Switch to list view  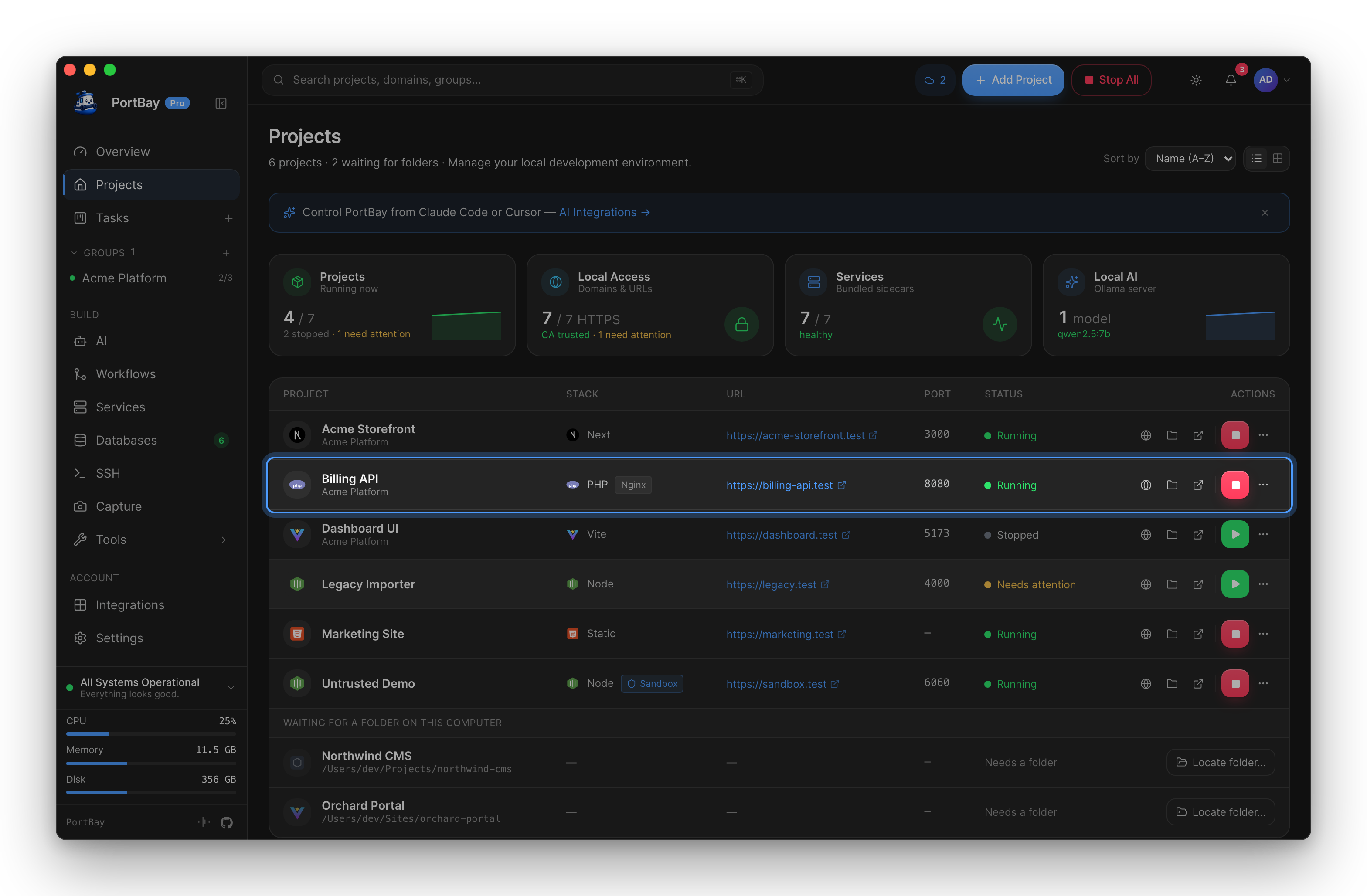[x=1257, y=159]
